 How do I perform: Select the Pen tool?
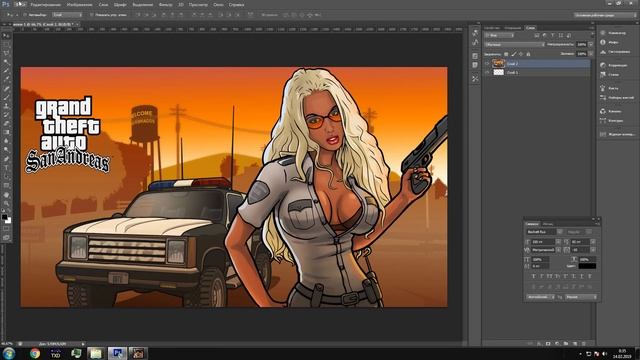click(6, 159)
